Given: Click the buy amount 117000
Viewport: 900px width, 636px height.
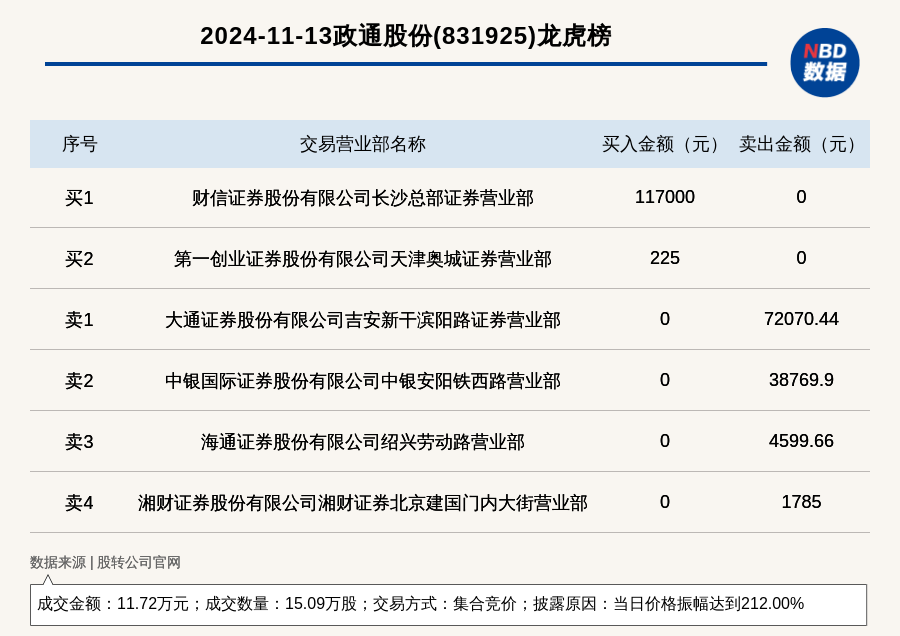Looking at the screenshot, I should (665, 197).
